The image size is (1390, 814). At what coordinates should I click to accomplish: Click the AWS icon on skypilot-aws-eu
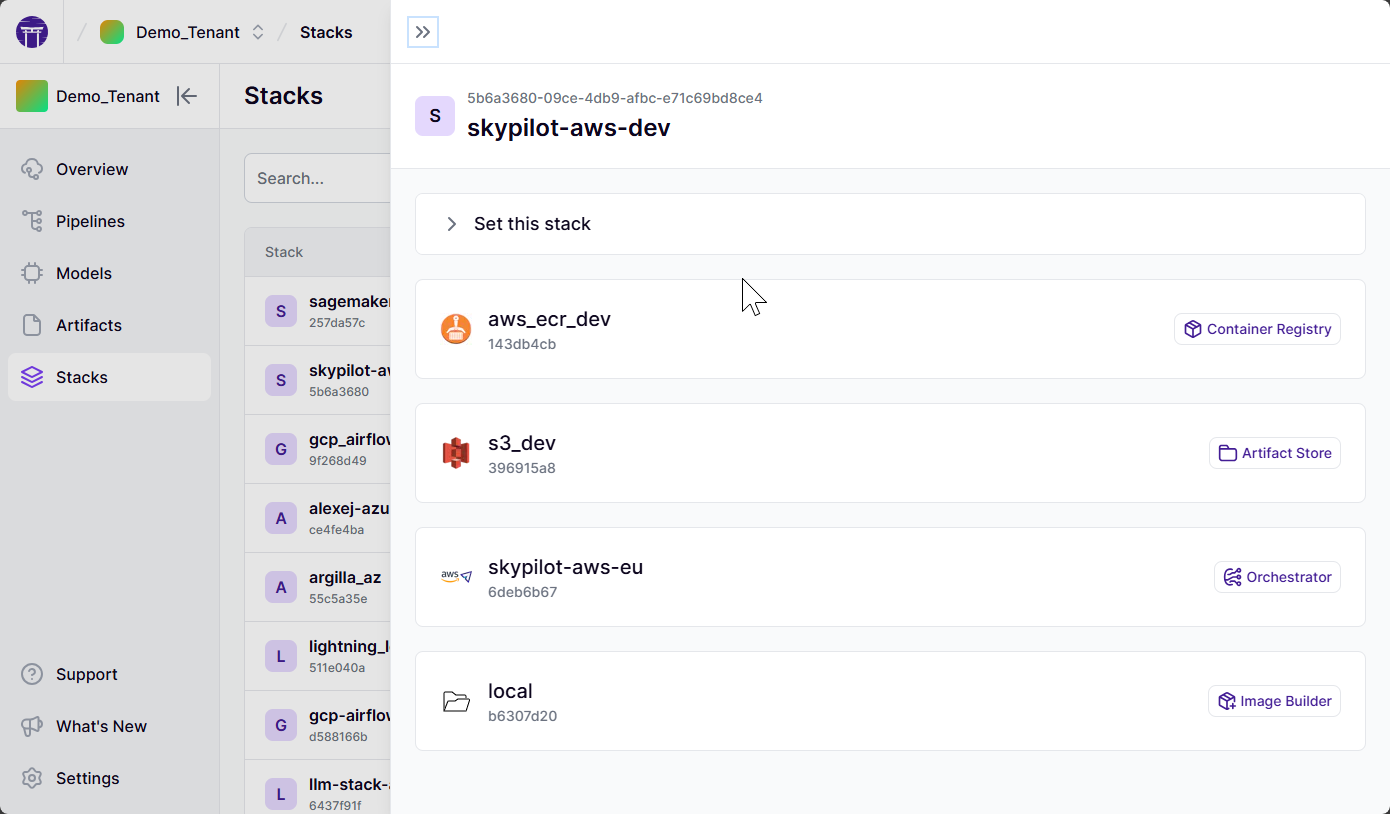pyautogui.click(x=456, y=576)
